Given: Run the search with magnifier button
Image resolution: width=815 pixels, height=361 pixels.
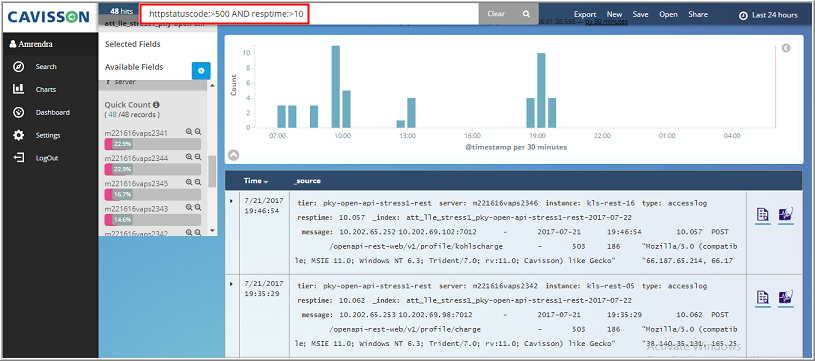Looking at the screenshot, I should pyautogui.click(x=527, y=15).
